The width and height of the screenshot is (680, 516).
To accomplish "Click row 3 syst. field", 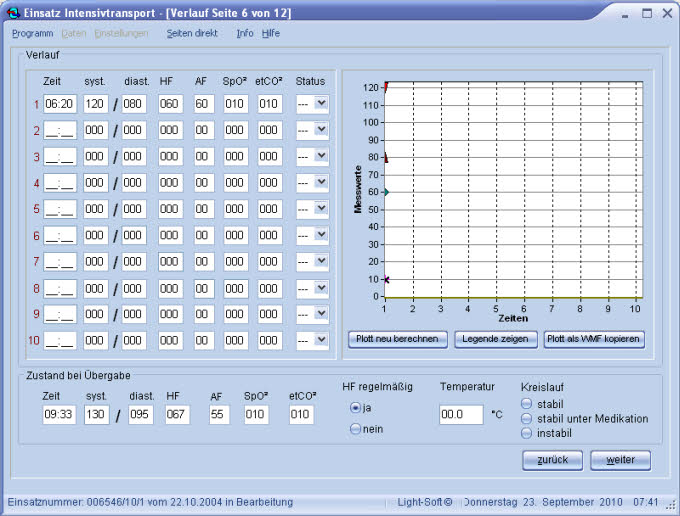I will (x=95, y=157).
